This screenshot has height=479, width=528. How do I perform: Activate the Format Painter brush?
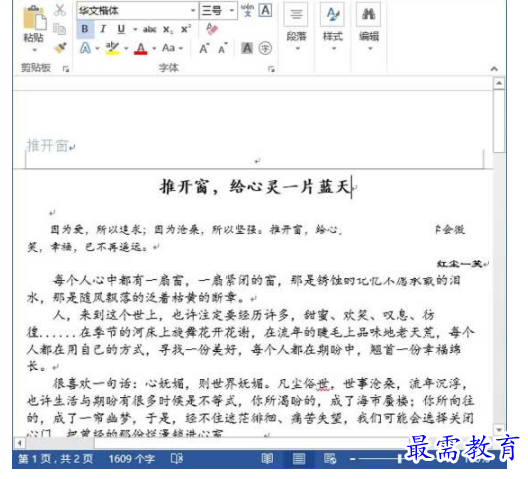pos(60,48)
